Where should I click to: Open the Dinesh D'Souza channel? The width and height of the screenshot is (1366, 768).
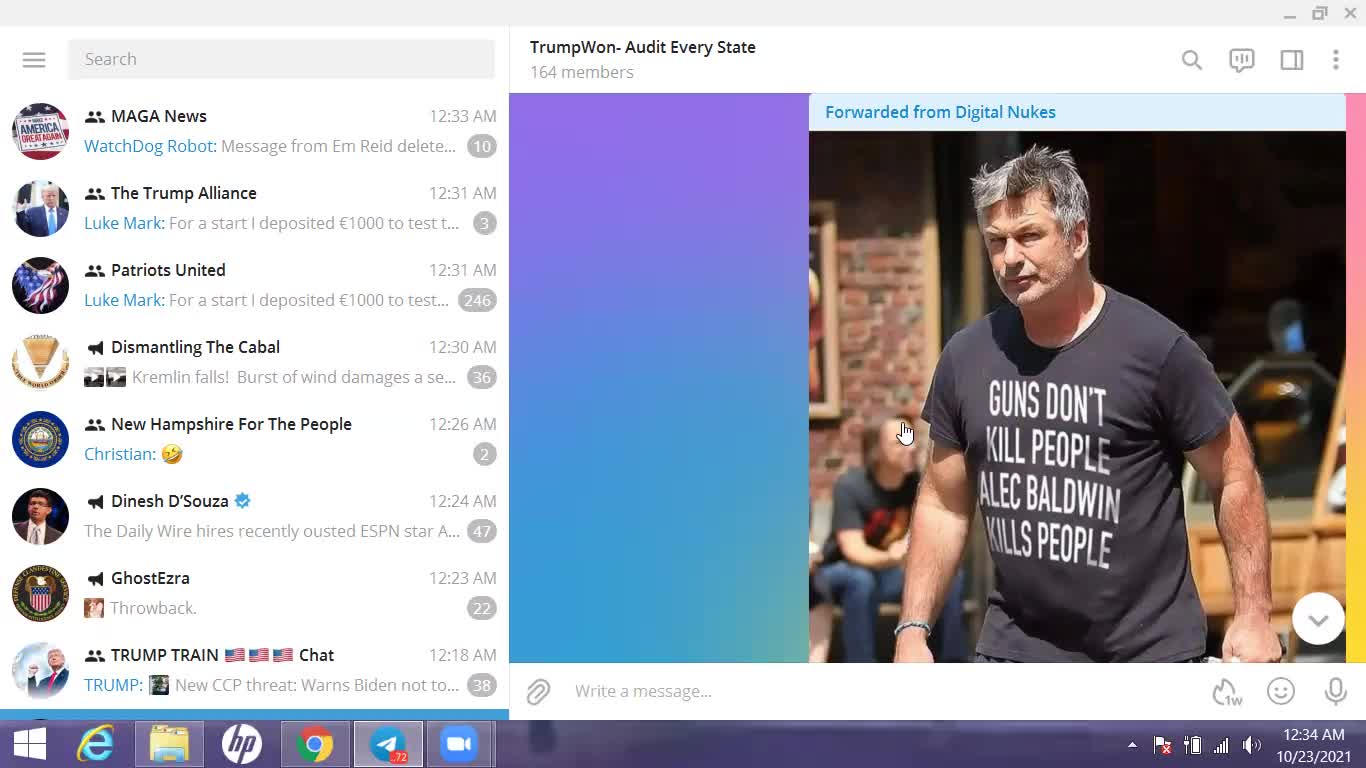coord(254,516)
